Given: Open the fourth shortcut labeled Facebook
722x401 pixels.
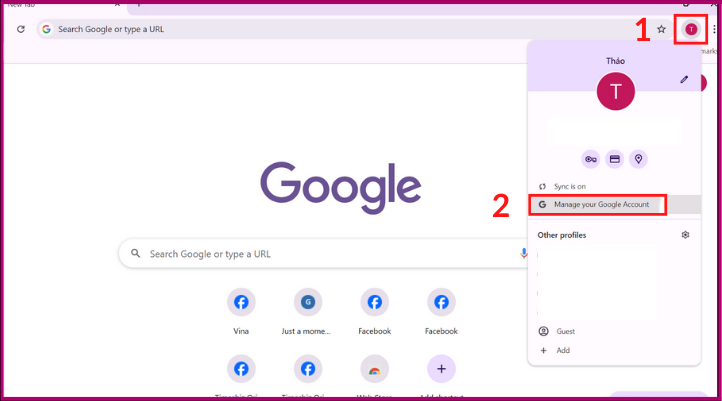Looking at the screenshot, I should (441, 312).
